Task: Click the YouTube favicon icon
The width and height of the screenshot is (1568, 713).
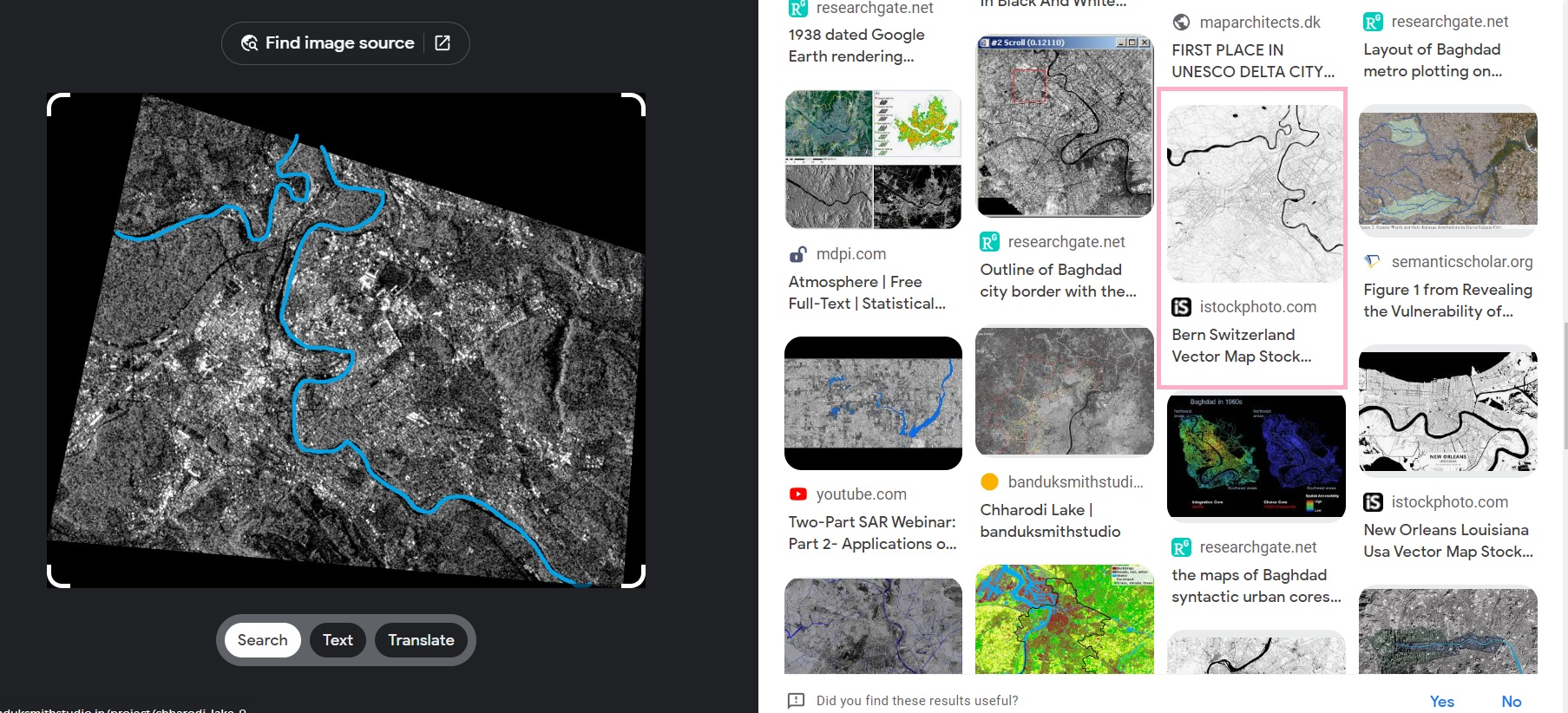Action: pos(798,494)
